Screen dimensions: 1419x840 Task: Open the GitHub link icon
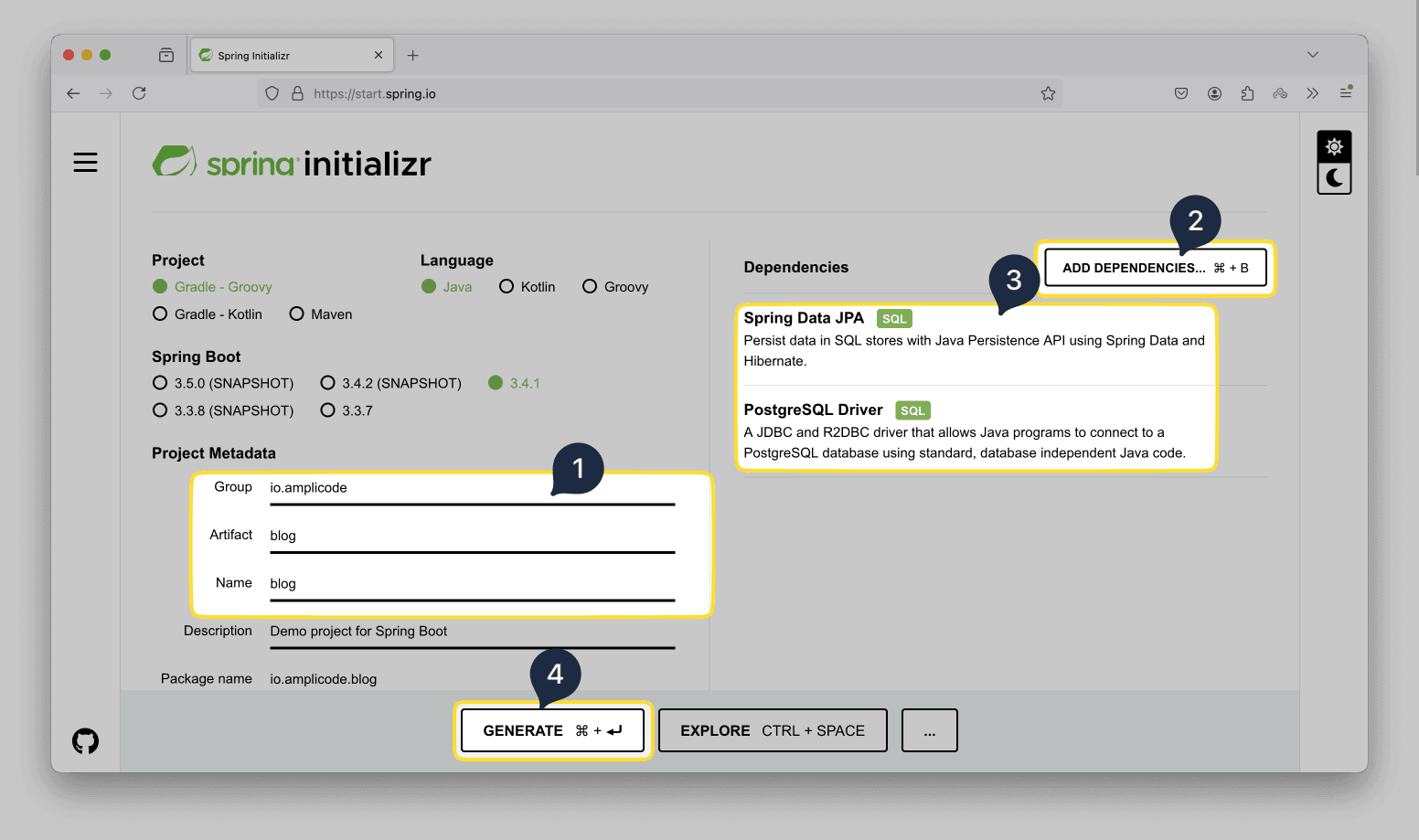click(85, 740)
